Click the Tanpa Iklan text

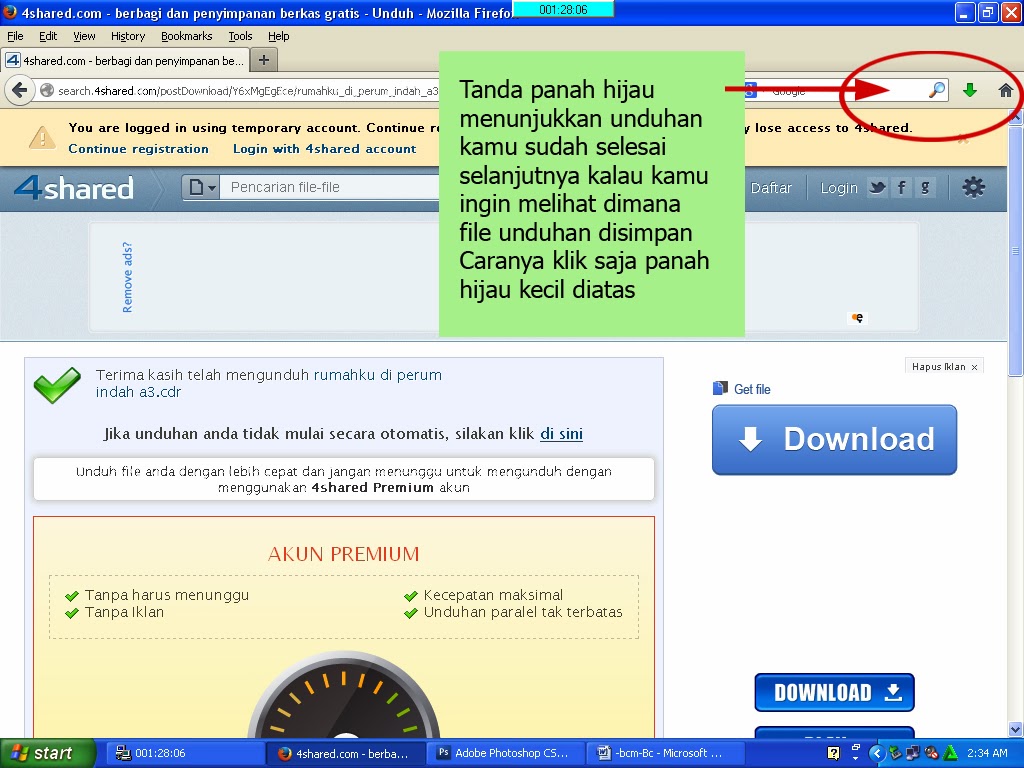point(124,612)
